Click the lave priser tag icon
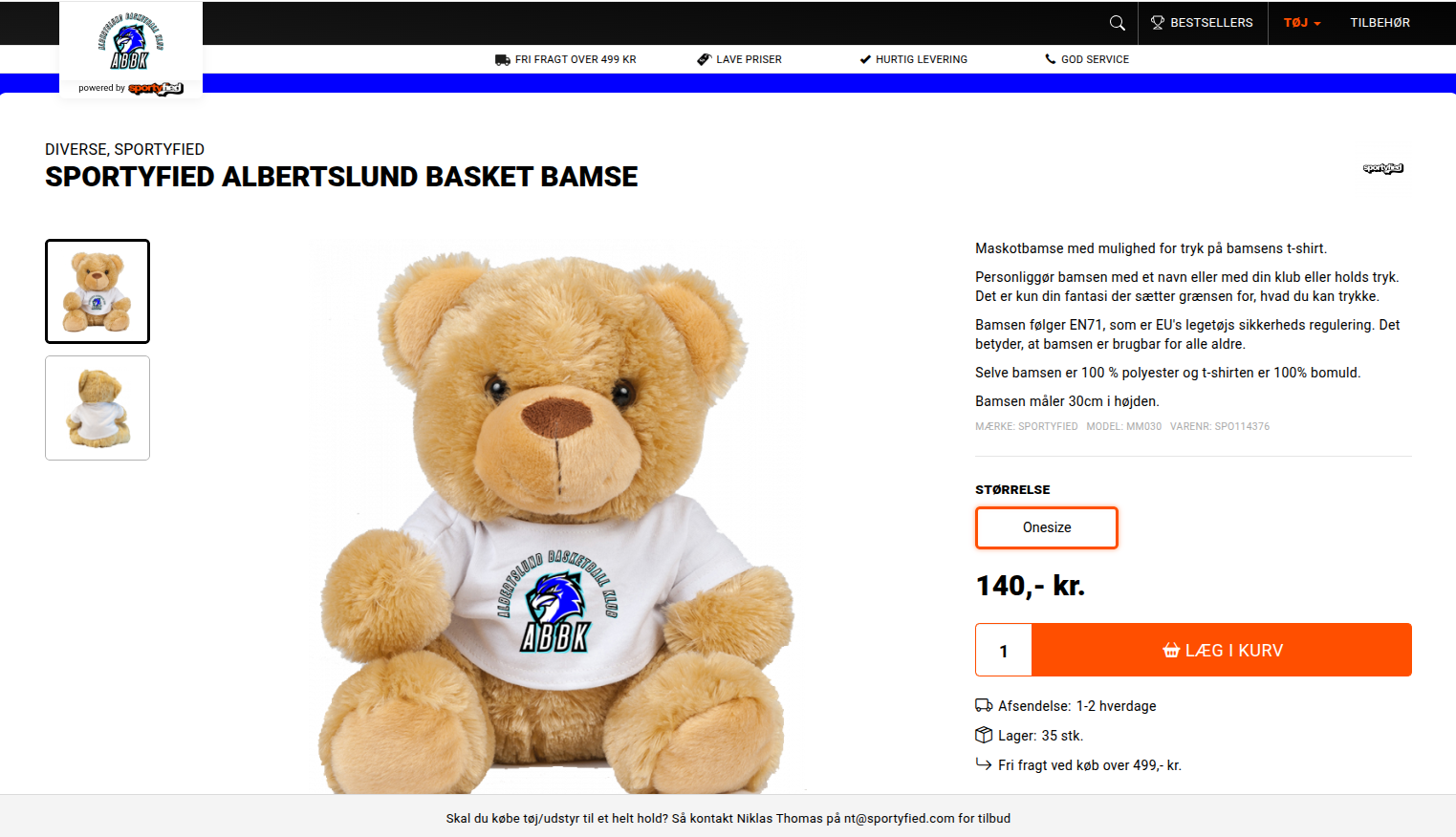The height and width of the screenshot is (837, 1456). [704, 59]
